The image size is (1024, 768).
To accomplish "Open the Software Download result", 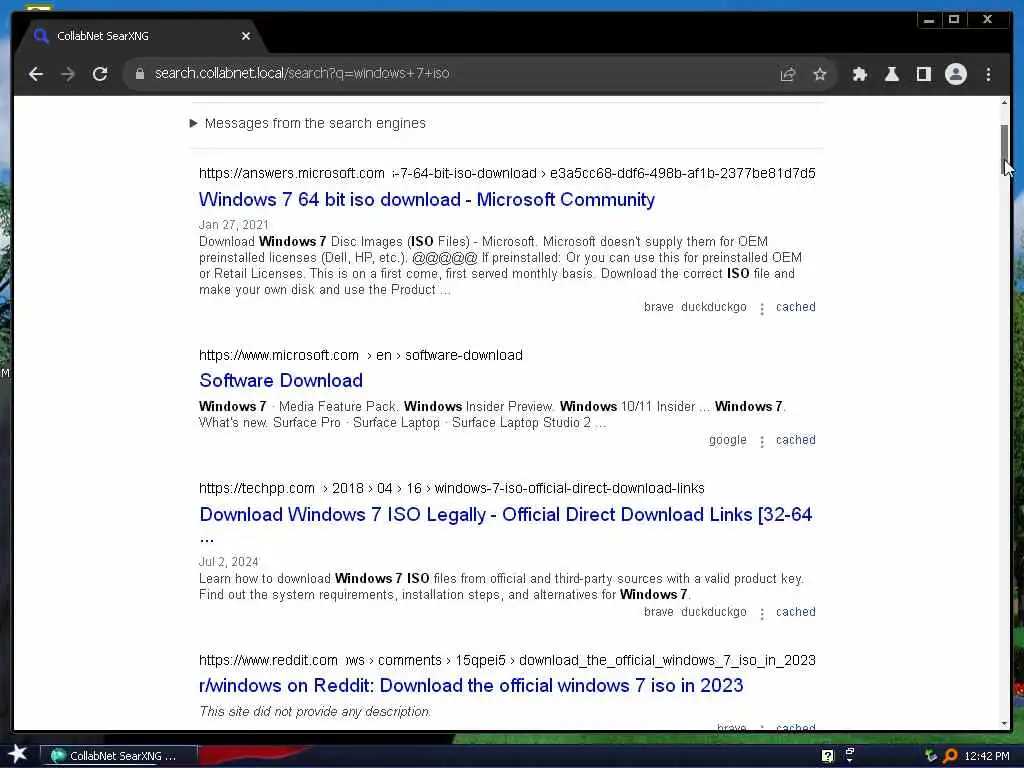I will (x=281, y=380).
